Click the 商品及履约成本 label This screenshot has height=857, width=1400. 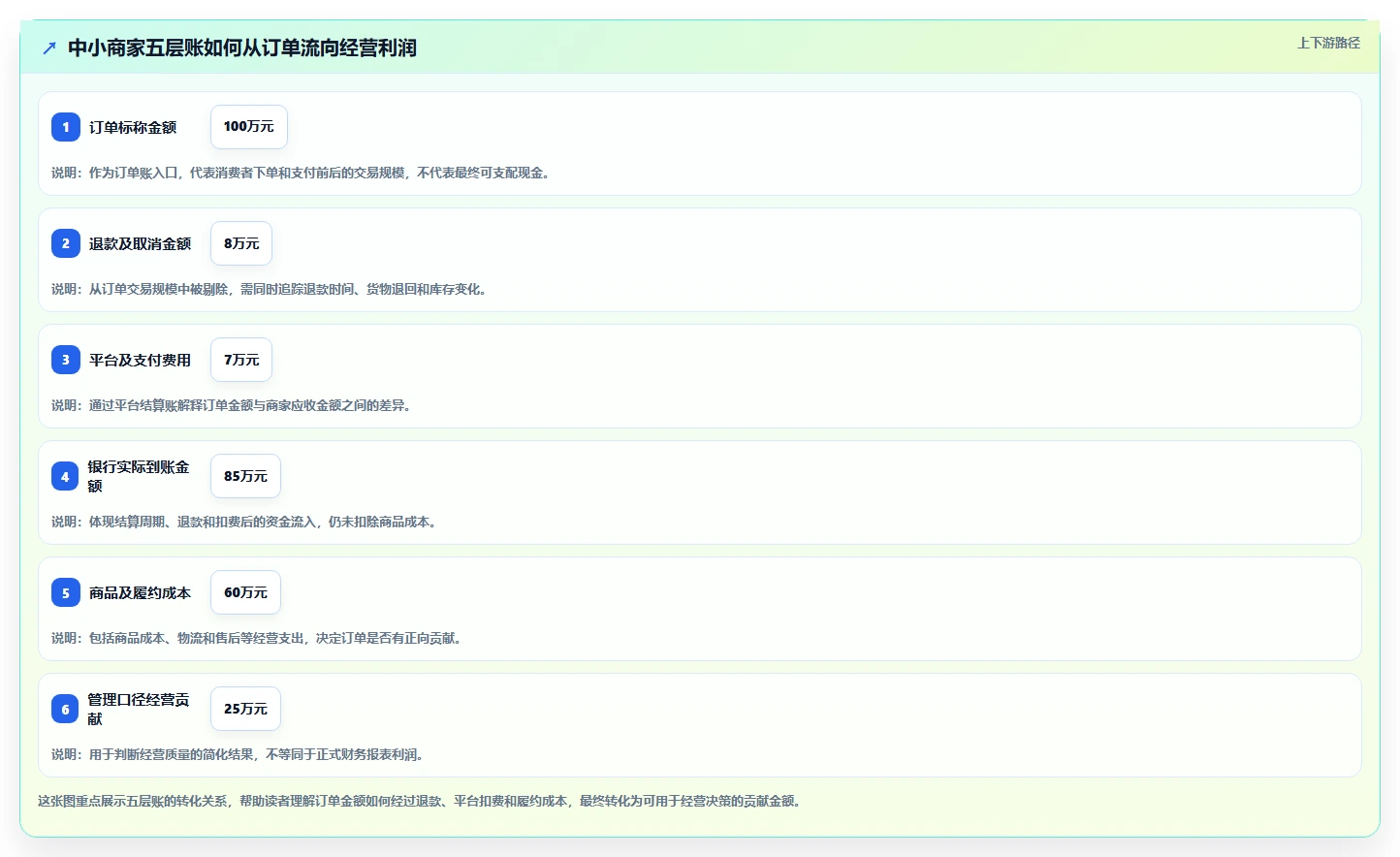pos(141,592)
